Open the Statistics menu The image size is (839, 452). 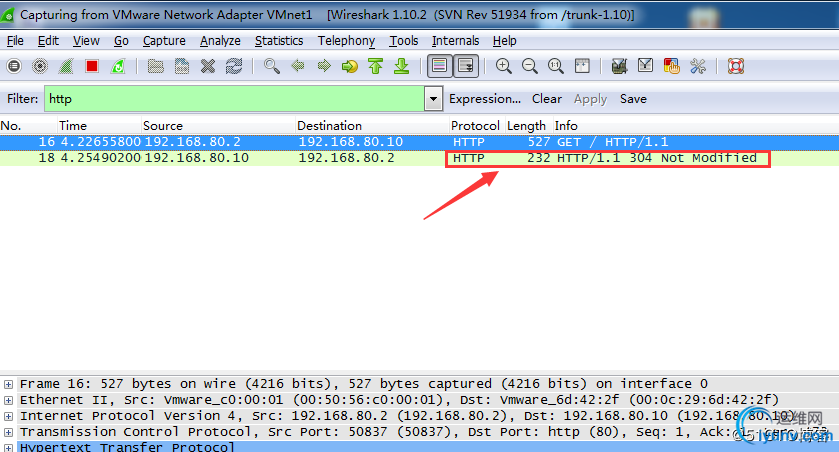click(x=279, y=41)
